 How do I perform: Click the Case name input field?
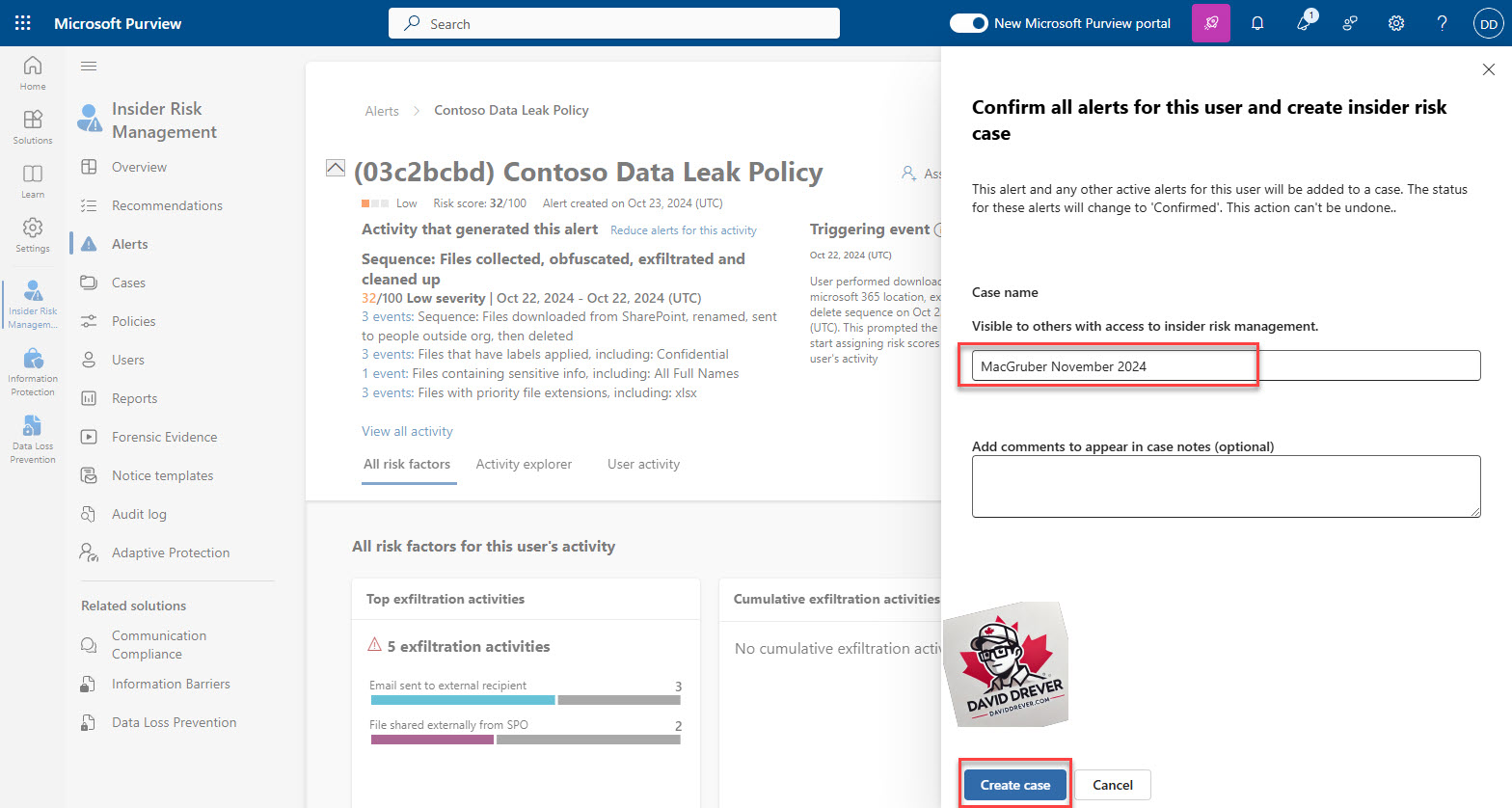(x=1226, y=365)
